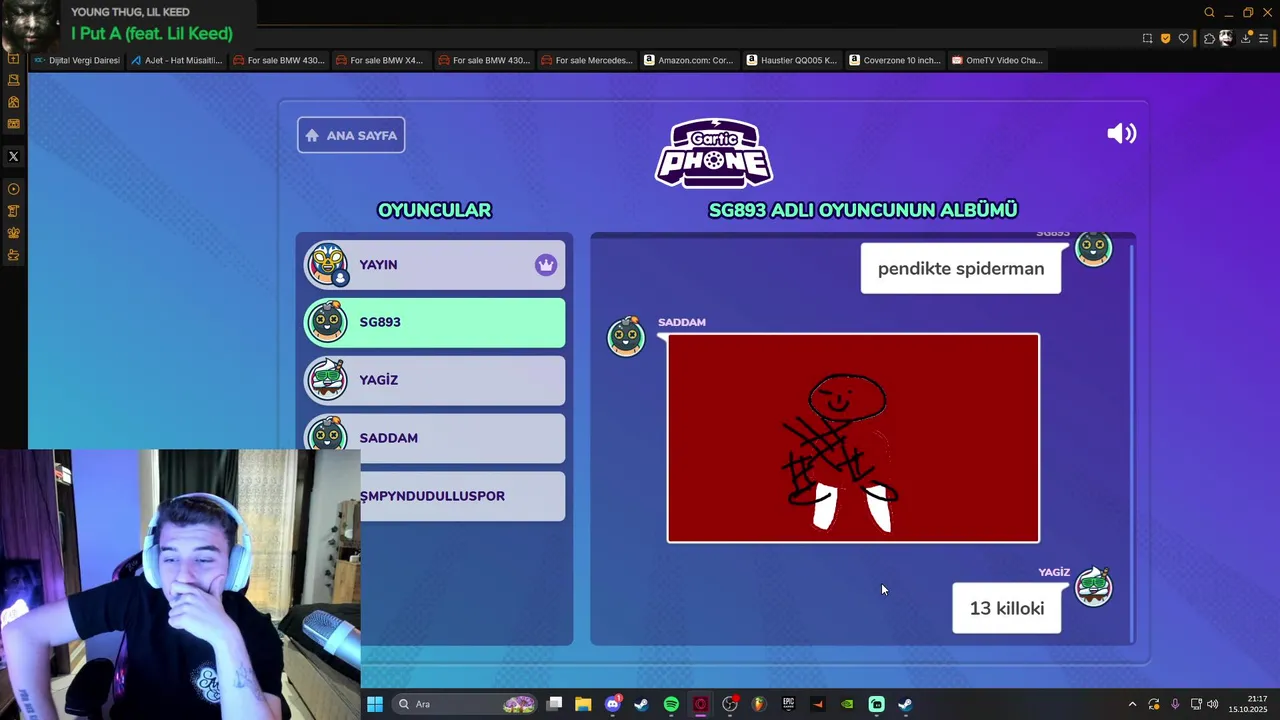Image resolution: width=1280 pixels, height=720 pixels.
Task: Open the Start menu
Action: pyautogui.click(x=374, y=704)
